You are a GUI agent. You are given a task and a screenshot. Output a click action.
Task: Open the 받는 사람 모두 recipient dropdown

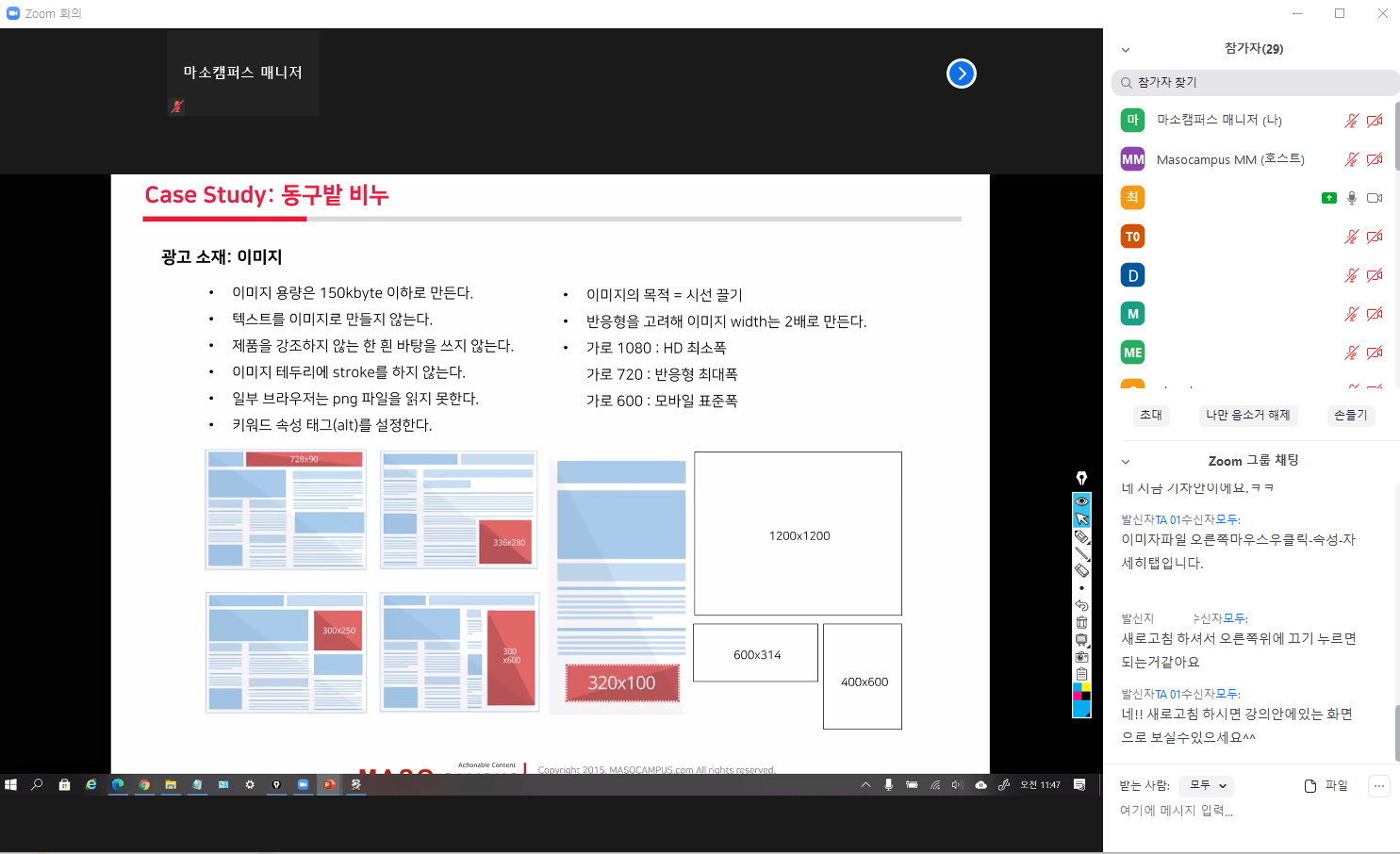(1207, 785)
